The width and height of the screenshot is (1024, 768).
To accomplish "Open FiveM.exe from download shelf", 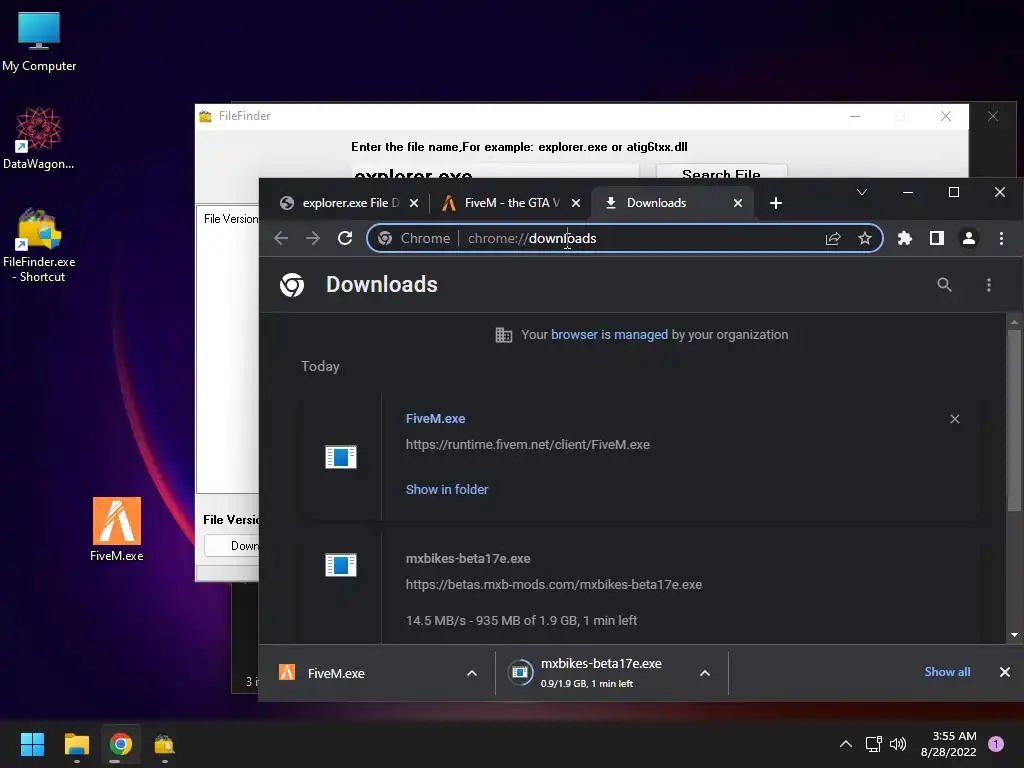I will coord(366,673).
